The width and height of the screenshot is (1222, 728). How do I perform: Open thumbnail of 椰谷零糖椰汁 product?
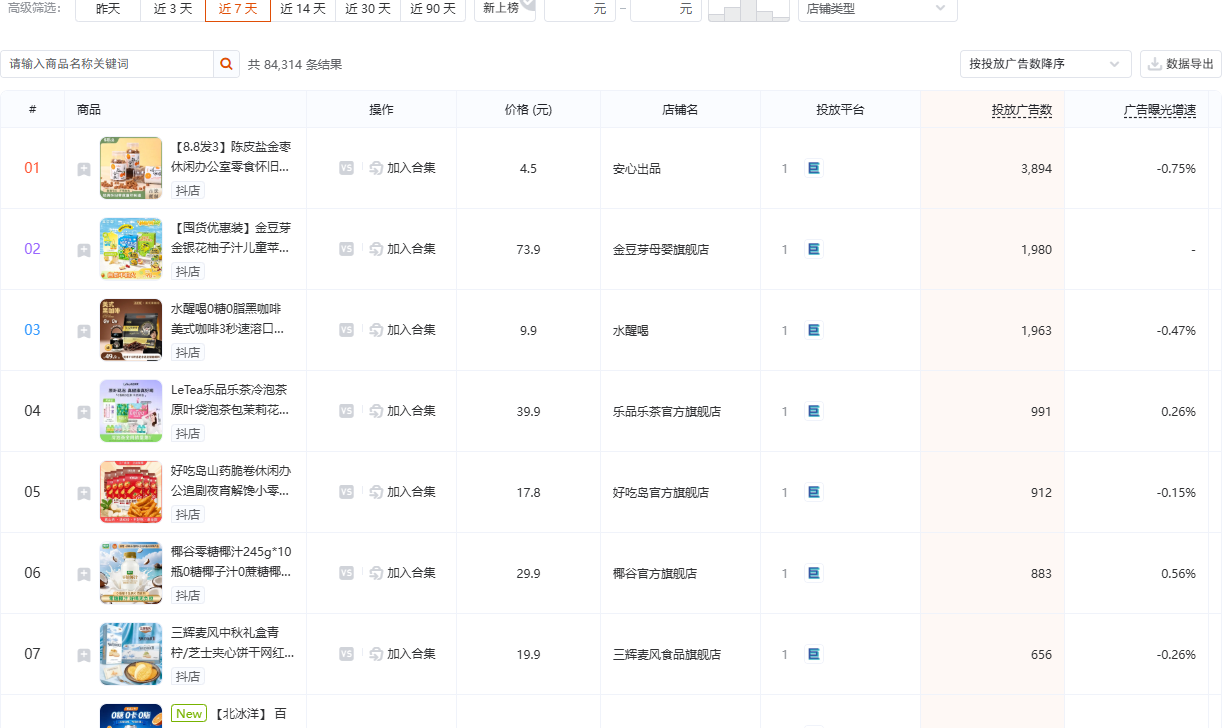pyautogui.click(x=131, y=573)
